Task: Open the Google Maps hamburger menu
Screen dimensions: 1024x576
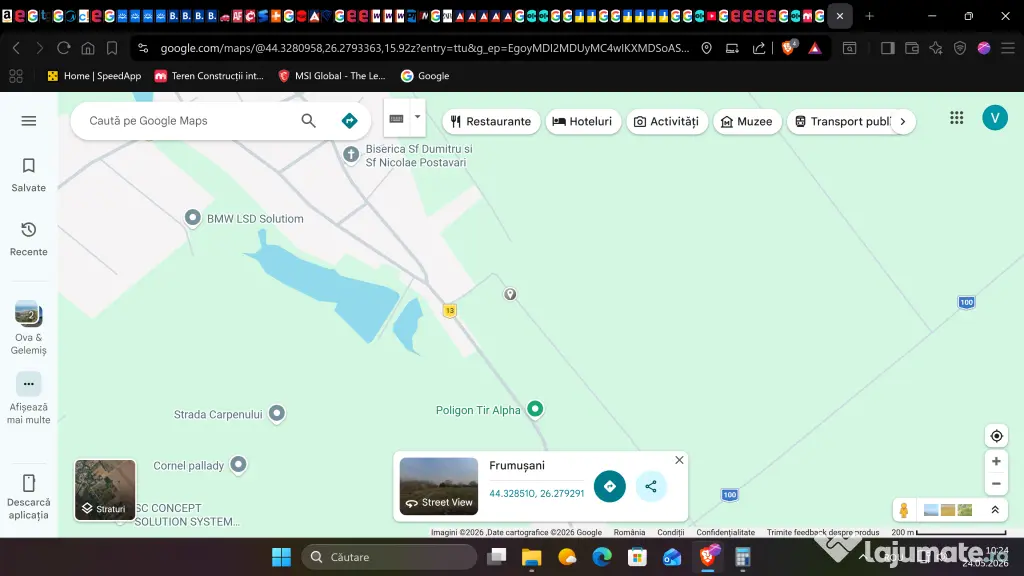Action: (29, 121)
